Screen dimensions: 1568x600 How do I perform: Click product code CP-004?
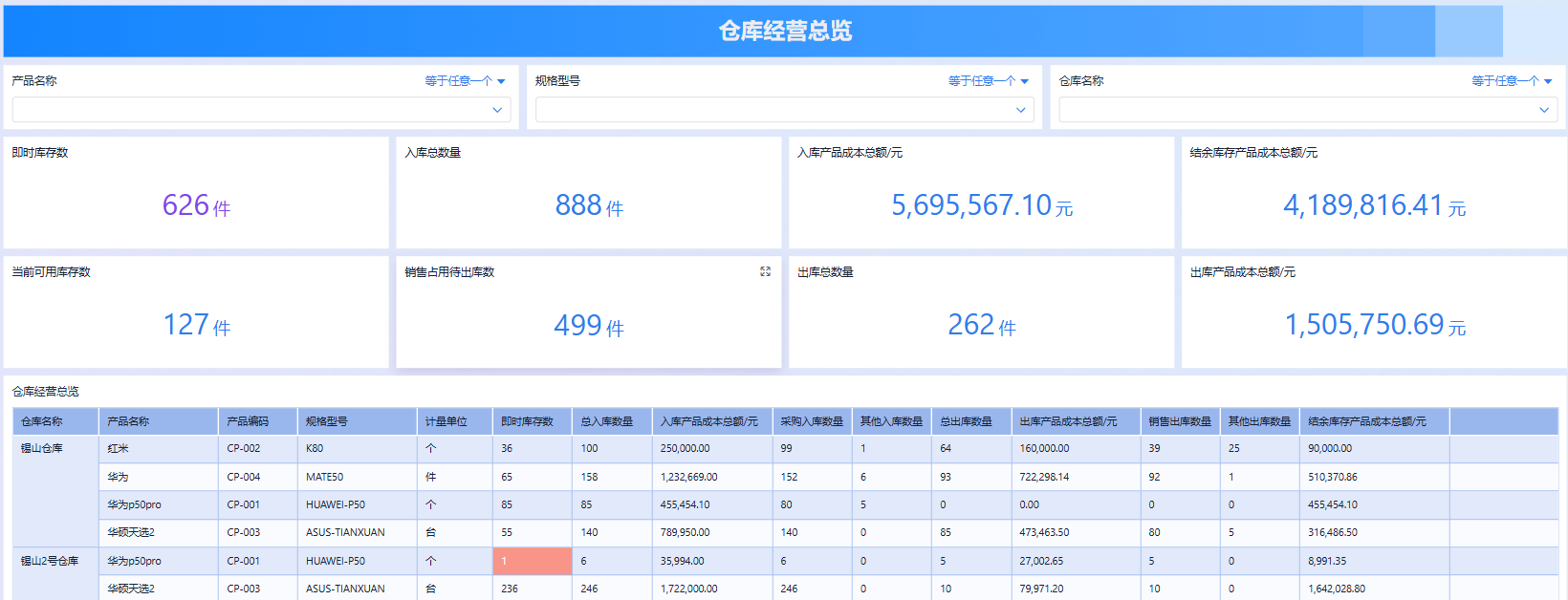(258, 477)
